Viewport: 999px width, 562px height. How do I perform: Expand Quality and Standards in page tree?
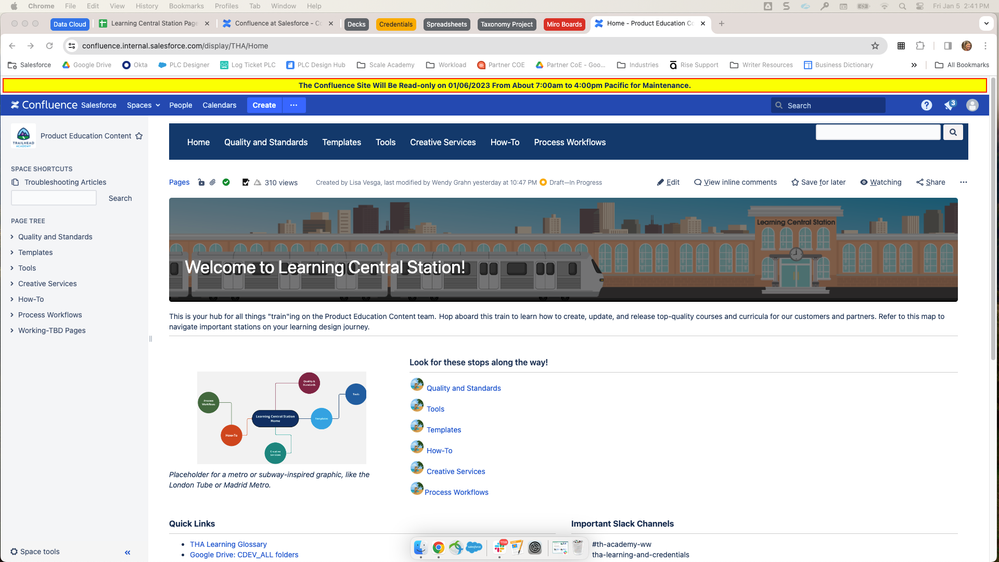point(12,236)
